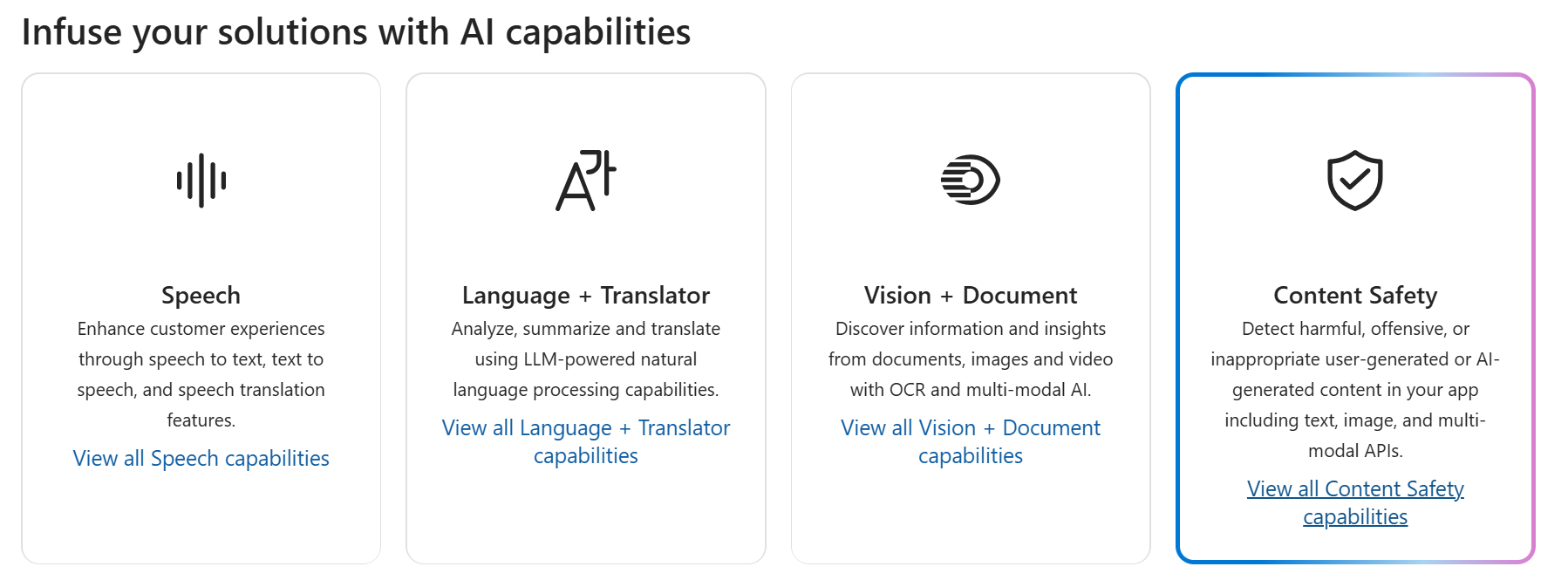Select the Content Safety heading
1568x587 pixels.
pos(1355,295)
